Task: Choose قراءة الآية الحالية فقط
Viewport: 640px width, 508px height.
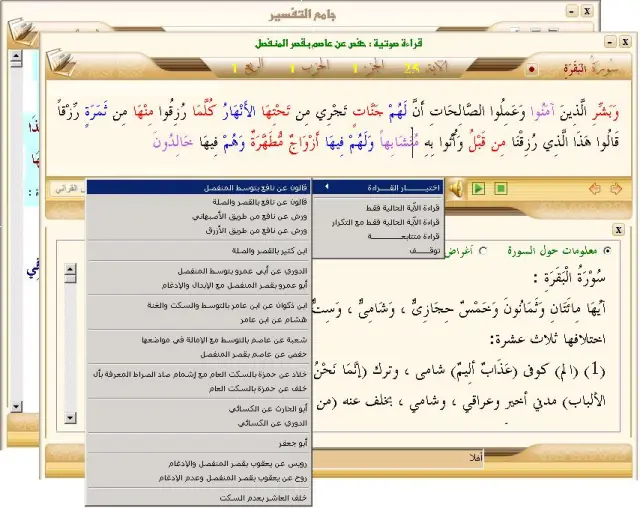Action: pos(378,208)
